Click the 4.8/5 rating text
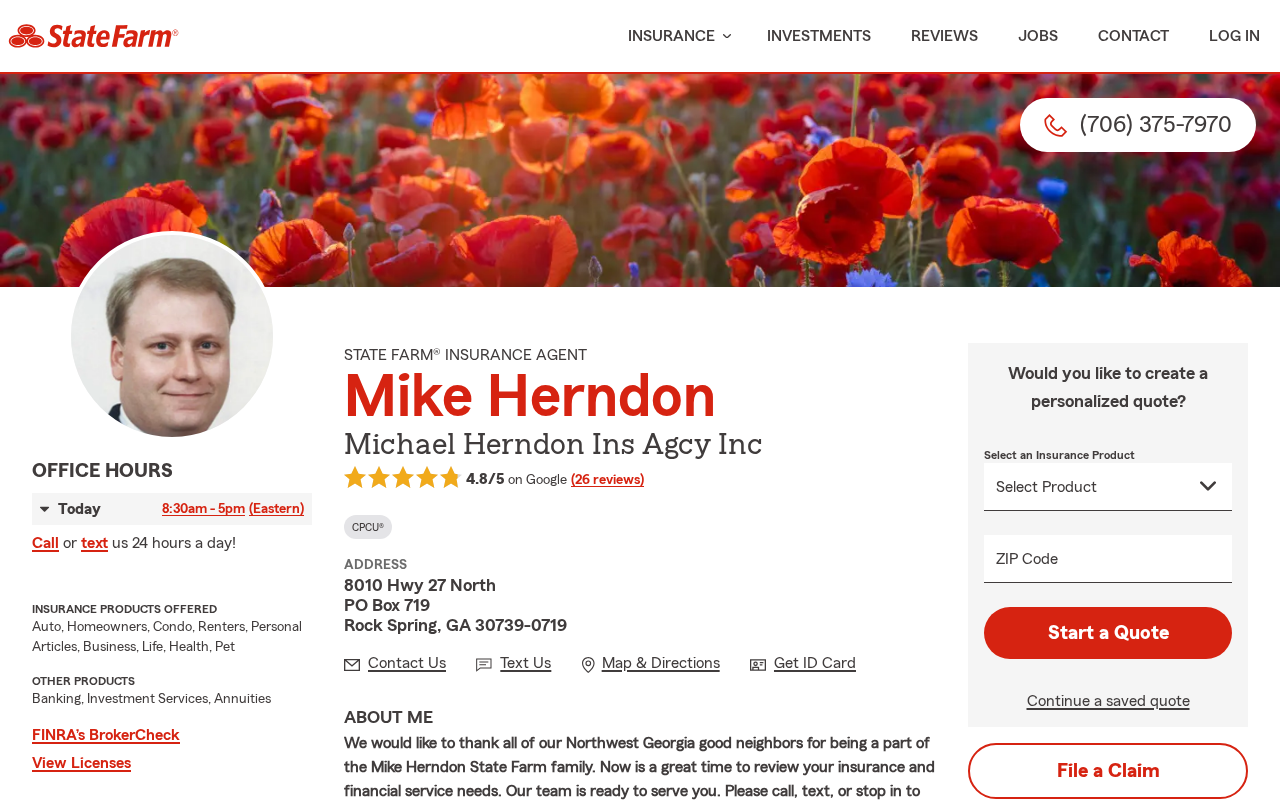1280x800 pixels. [x=485, y=479]
